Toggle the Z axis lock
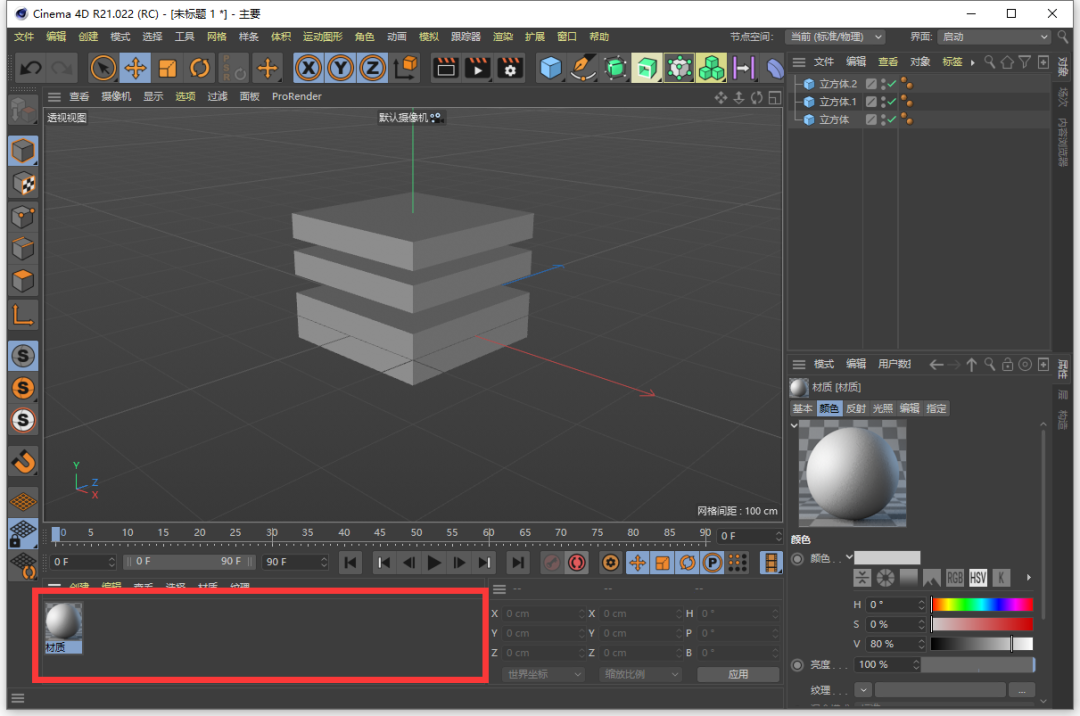Viewport: 1080px width, 716px height. pyautogui.click(x=372, y=68)
